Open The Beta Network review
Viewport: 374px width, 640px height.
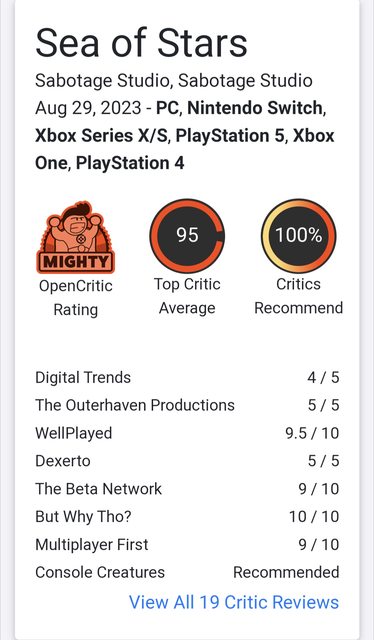coord(187,489)
